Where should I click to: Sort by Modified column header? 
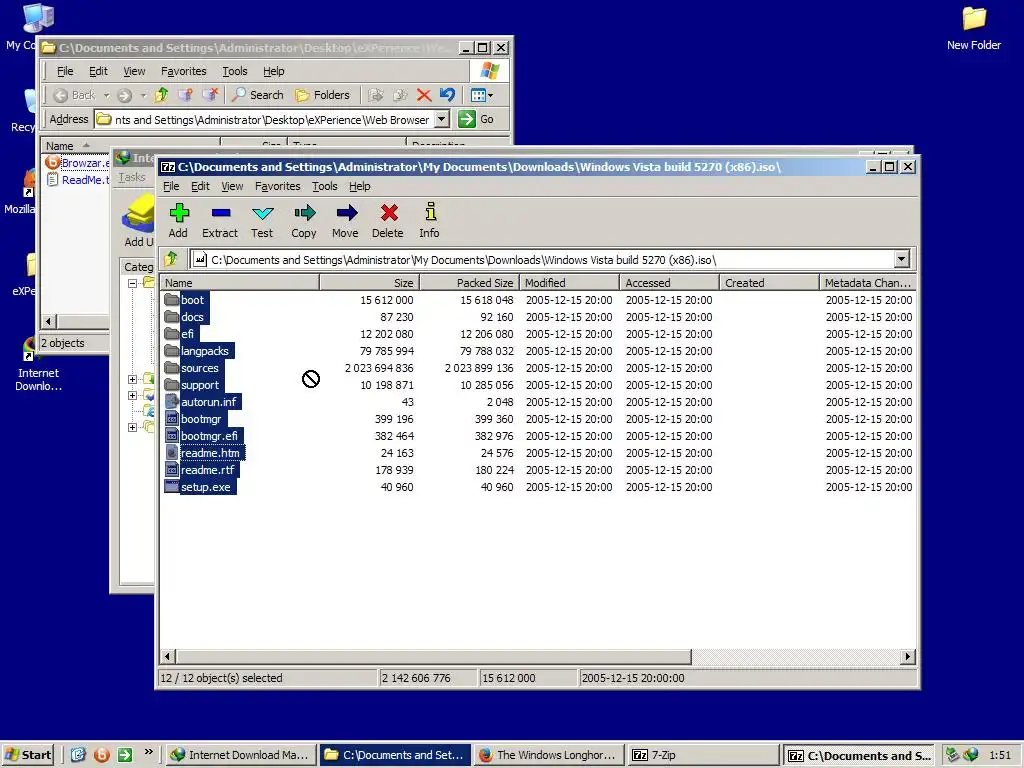point(569,283)
